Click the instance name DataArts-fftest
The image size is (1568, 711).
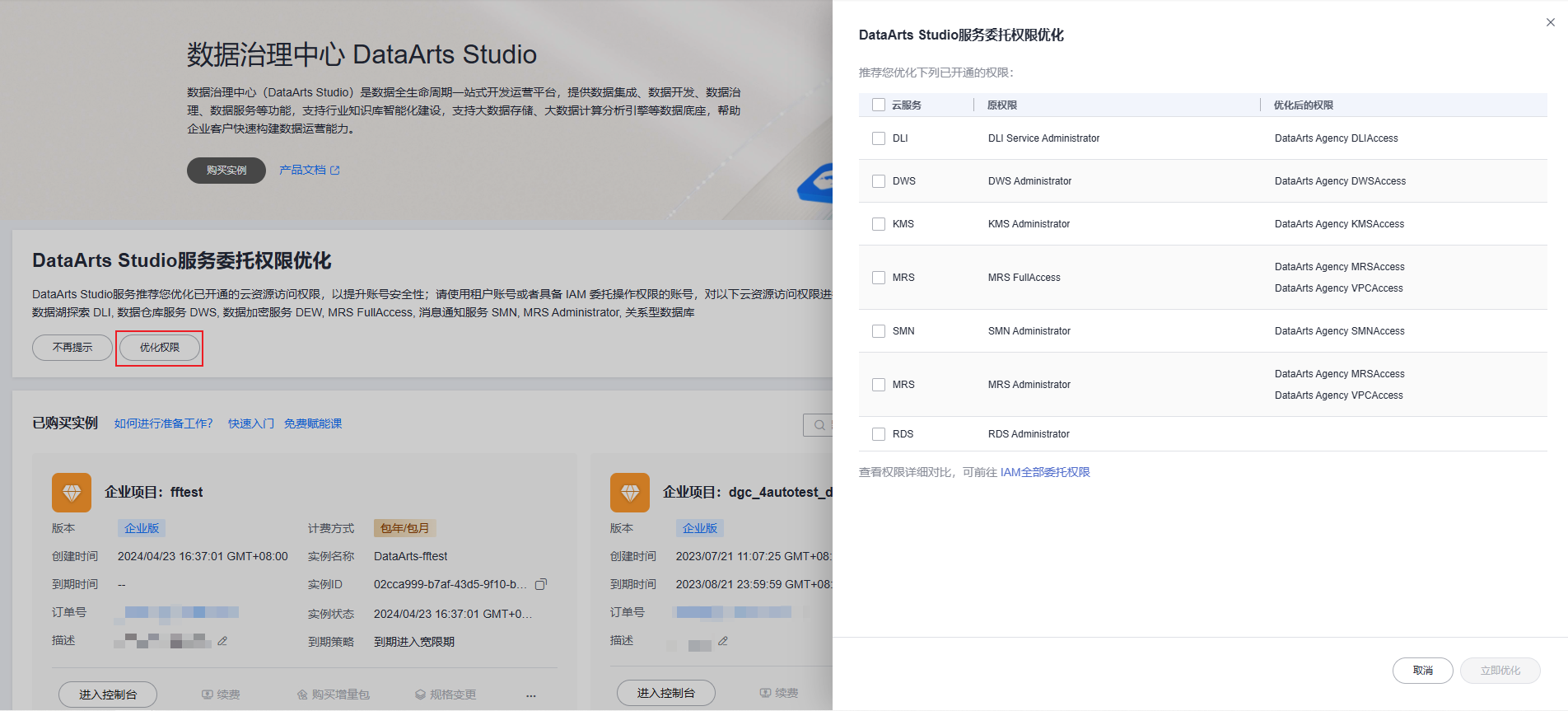click(x=411, y=556)
